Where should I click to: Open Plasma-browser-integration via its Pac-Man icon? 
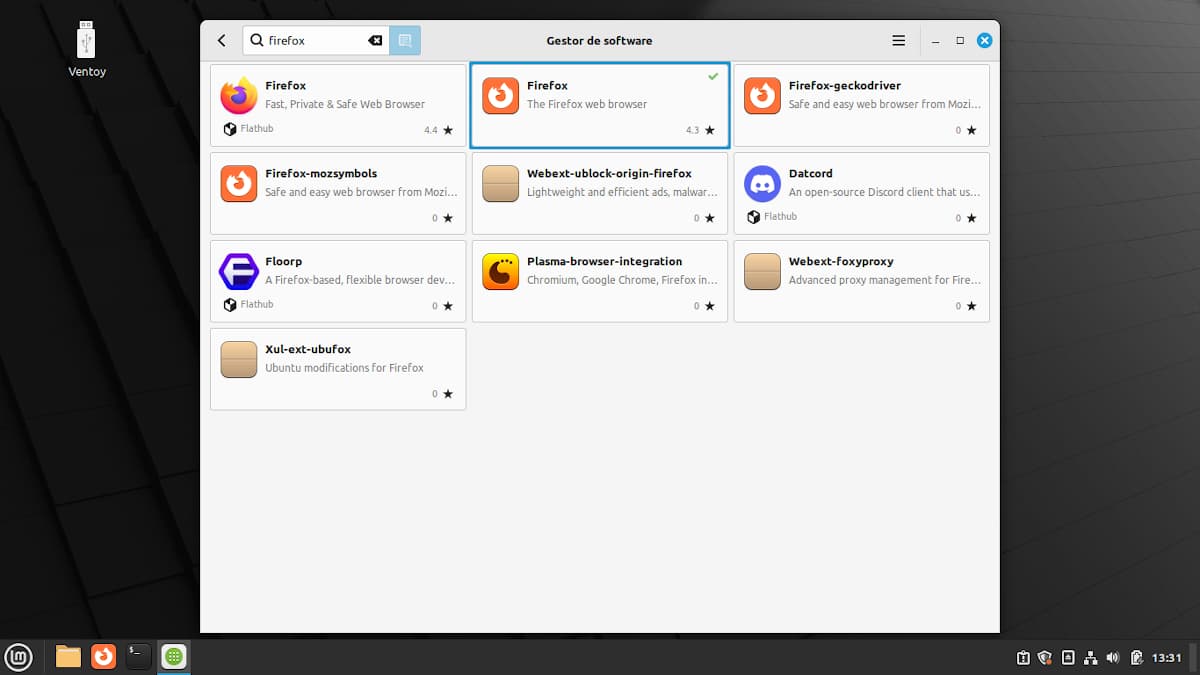click(500, 272)
